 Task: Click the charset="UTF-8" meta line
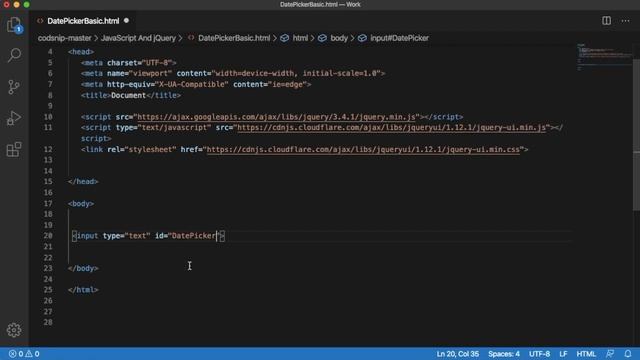point(129,62)
